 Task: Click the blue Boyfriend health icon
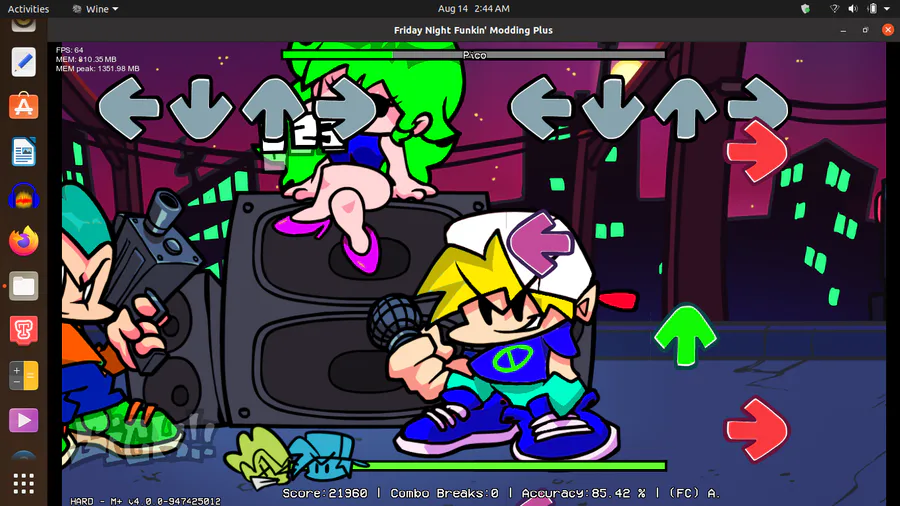324,457
